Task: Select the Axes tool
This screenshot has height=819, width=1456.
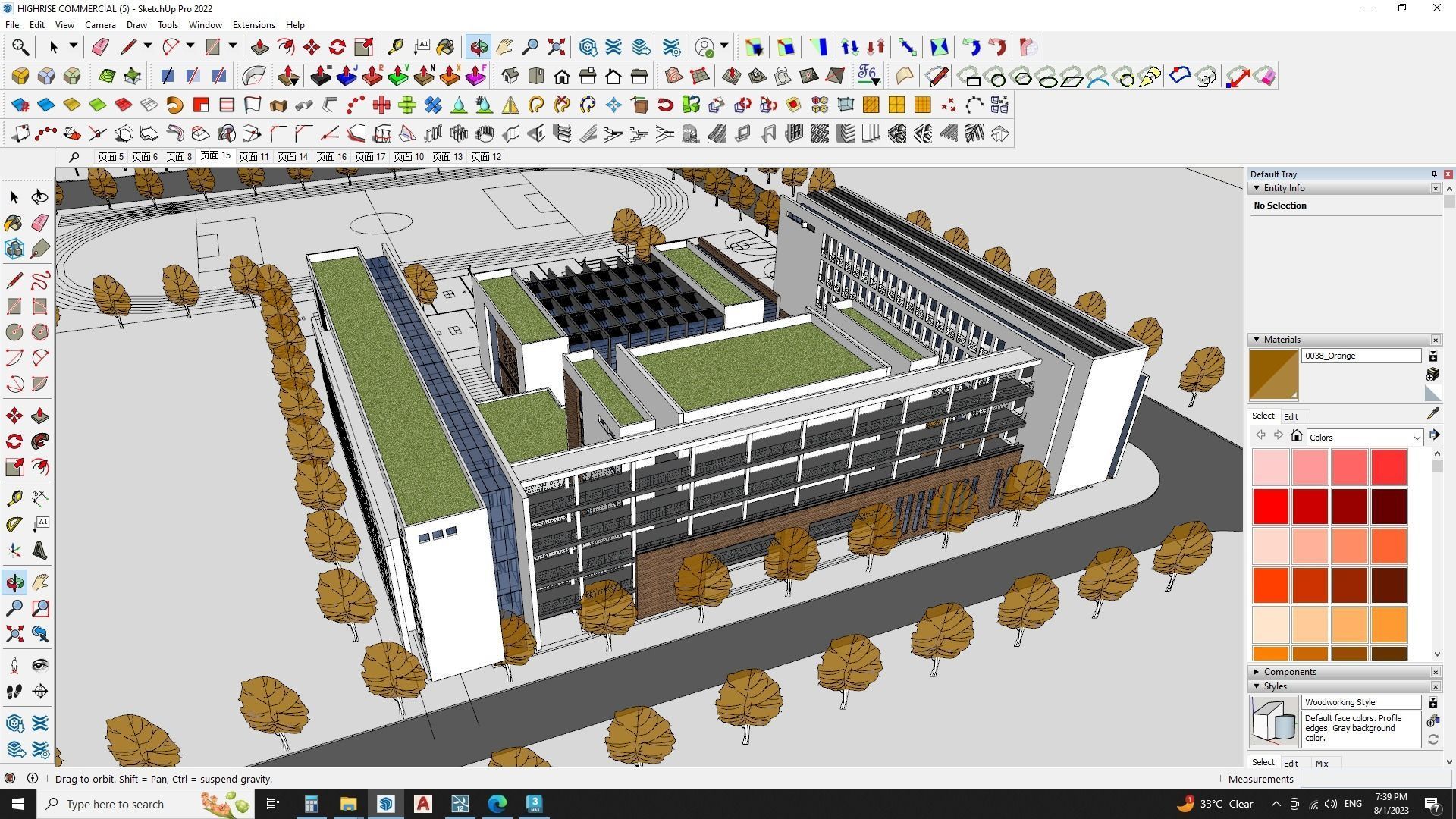Action: tap(14, 550)
